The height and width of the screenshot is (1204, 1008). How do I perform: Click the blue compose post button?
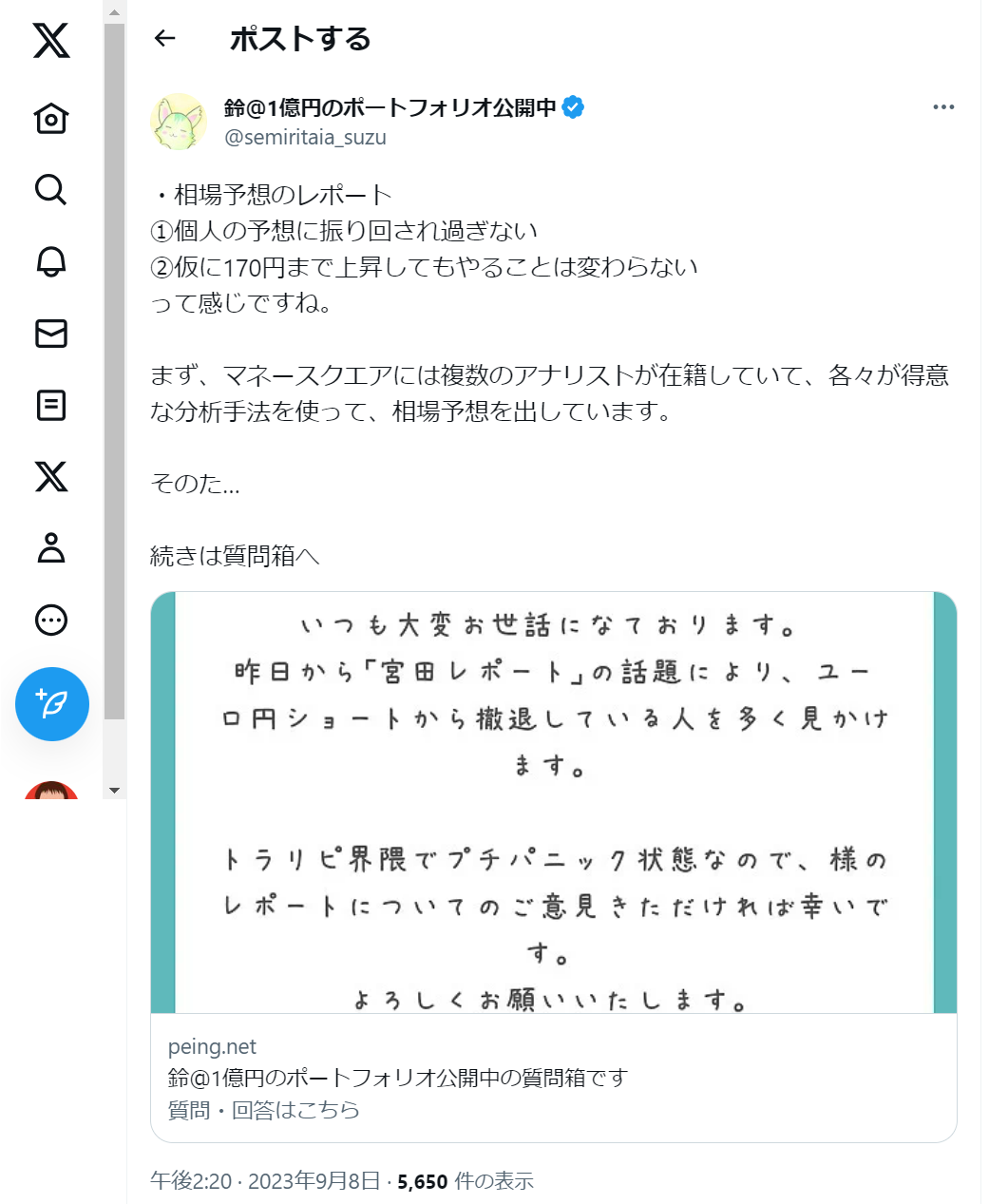point(52,704)
